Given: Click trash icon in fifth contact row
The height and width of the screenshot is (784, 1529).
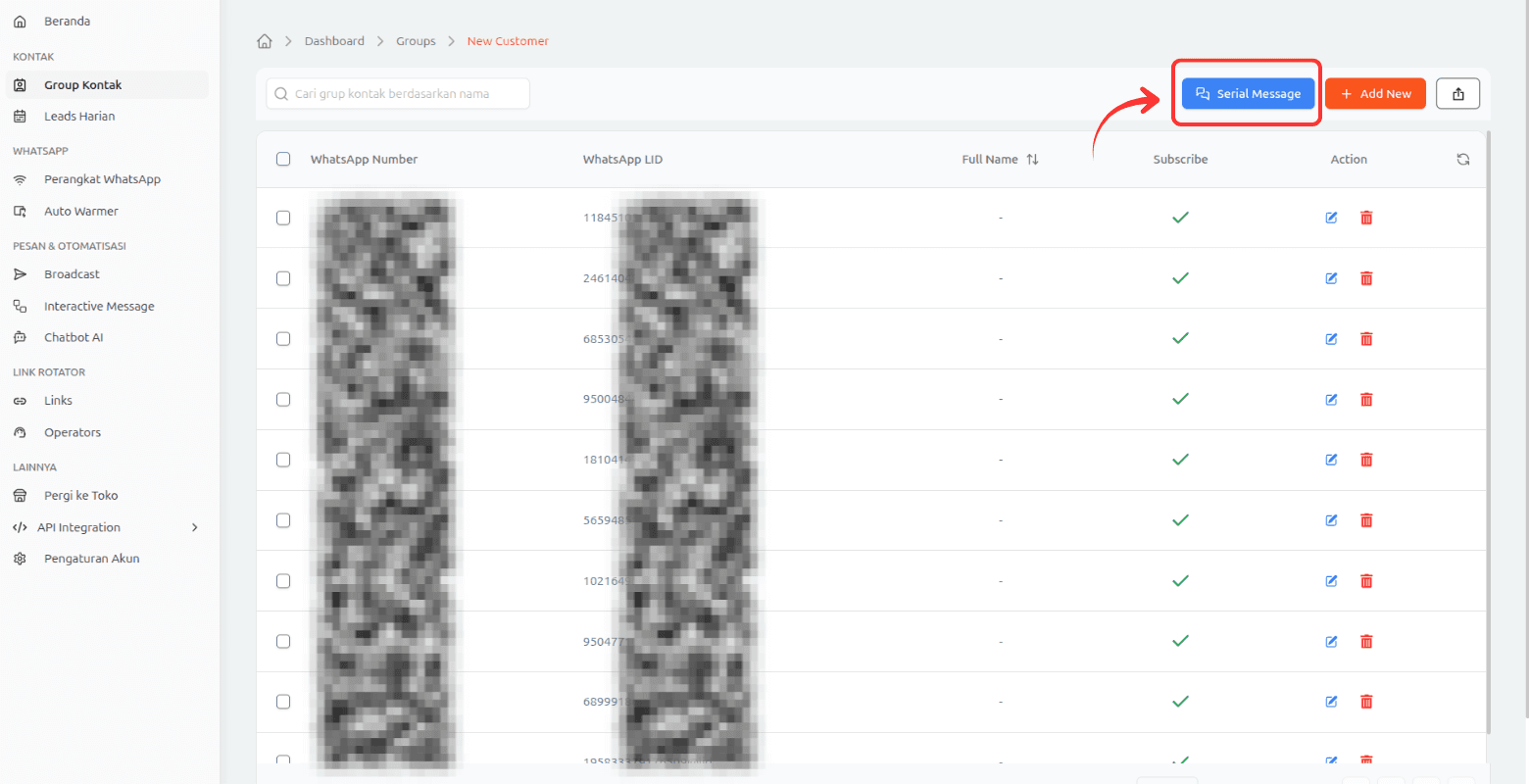Looking at the screenshot, I should pyautogui.click(x=1366, y=460).
